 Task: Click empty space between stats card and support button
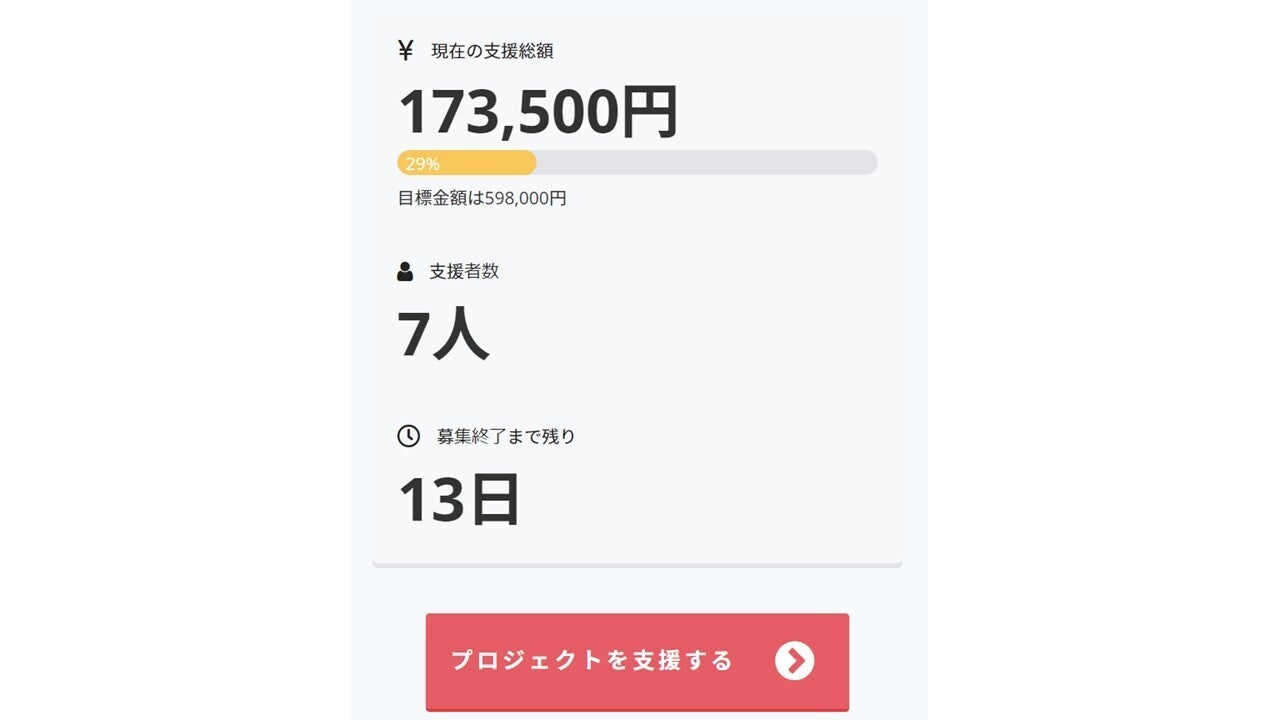click(637, 590)
